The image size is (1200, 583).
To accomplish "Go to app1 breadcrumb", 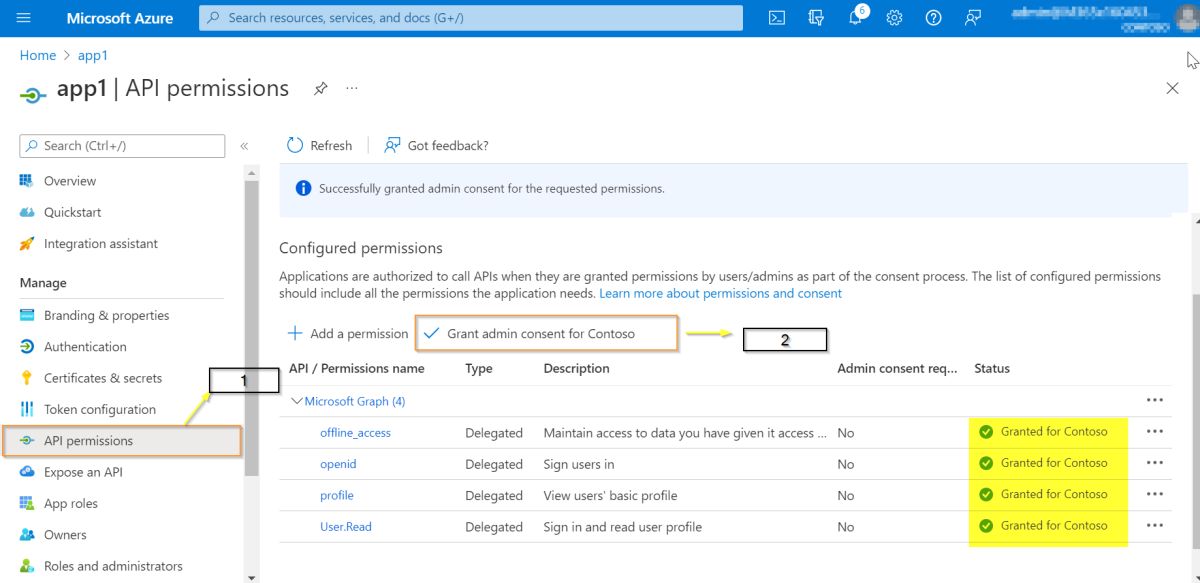I will click(93, 56).
